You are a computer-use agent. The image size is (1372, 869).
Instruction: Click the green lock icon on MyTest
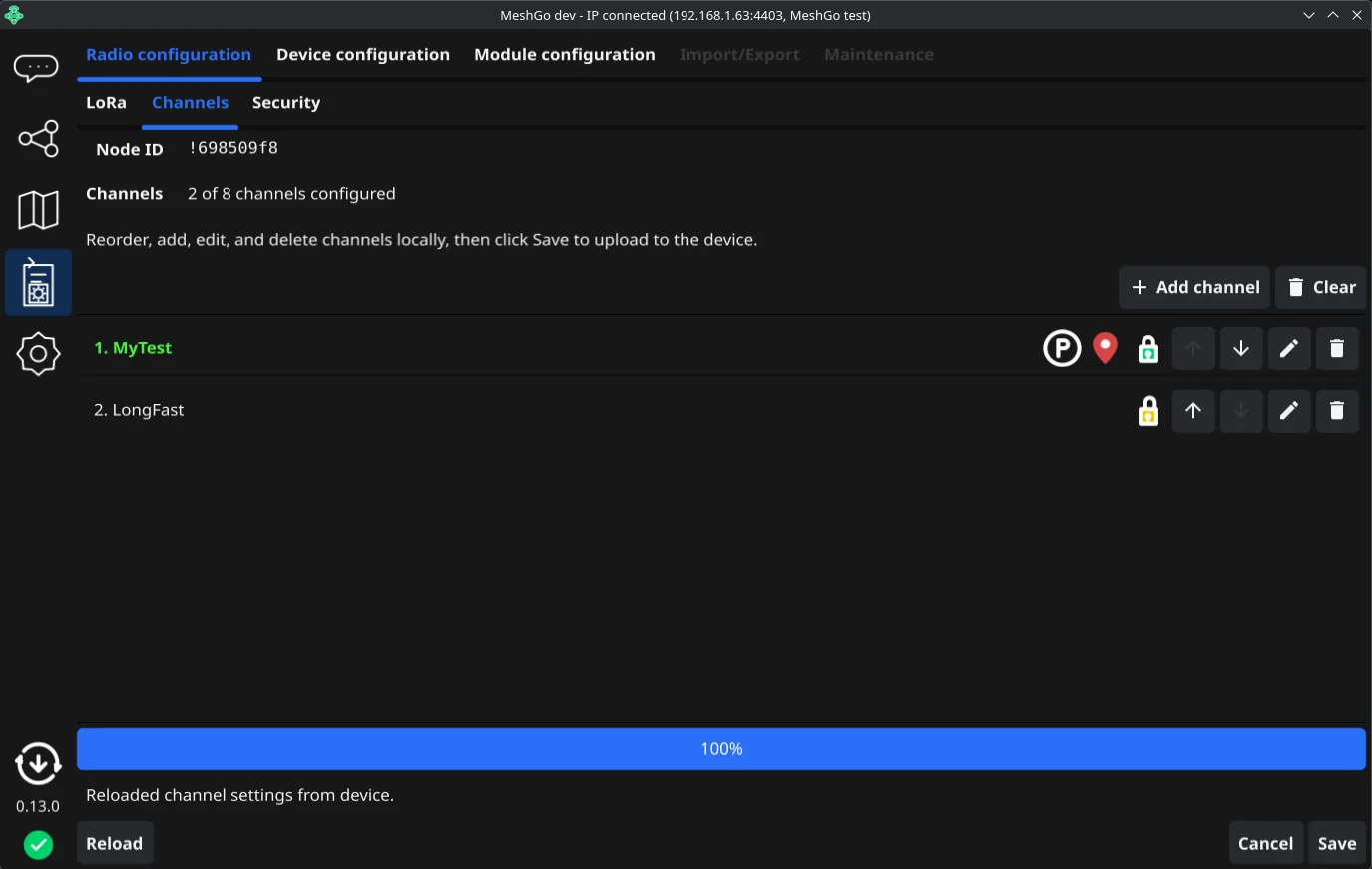[1148, 349]
